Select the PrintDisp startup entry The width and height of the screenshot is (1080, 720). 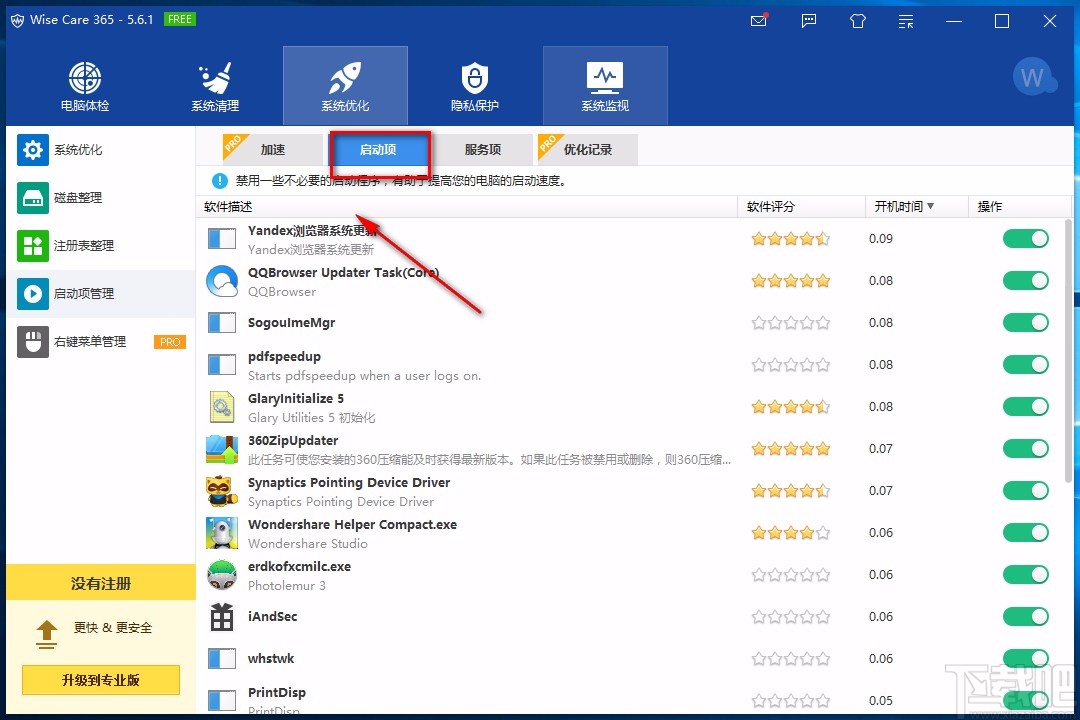[630, 698]
